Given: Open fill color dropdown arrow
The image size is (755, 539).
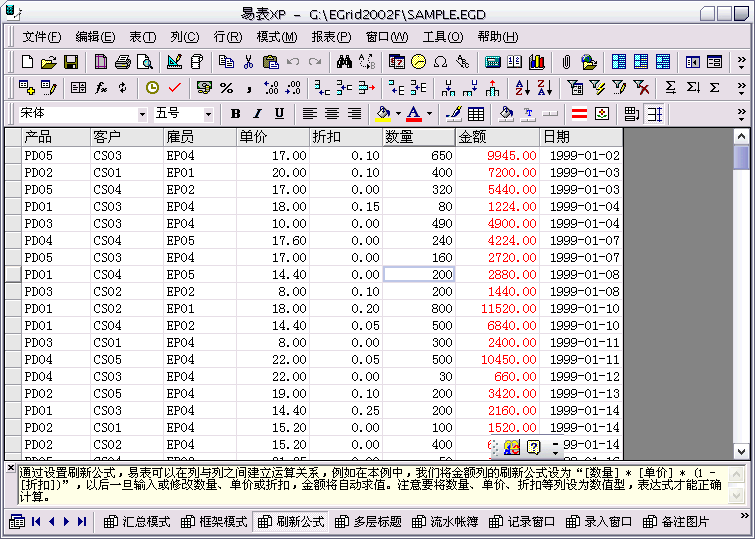Looking at the screenshot, I should point(398,114).
